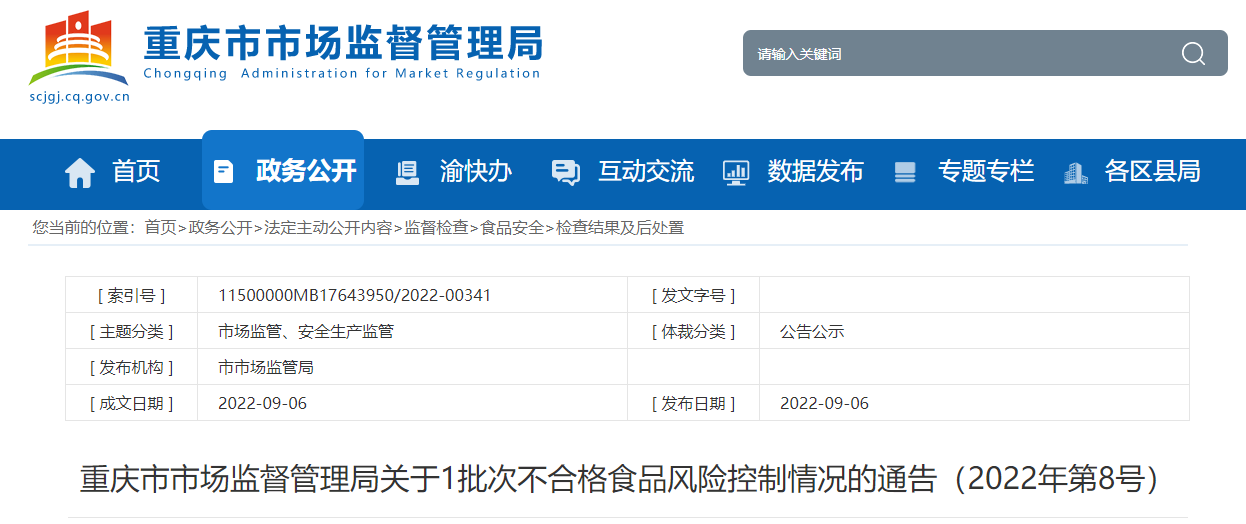
Task: Click the 市市场监管局 value
Action: 266,367
